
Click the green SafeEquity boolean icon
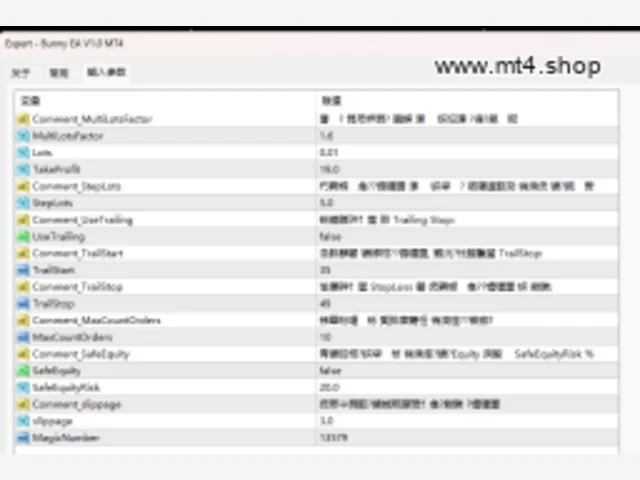23,371
